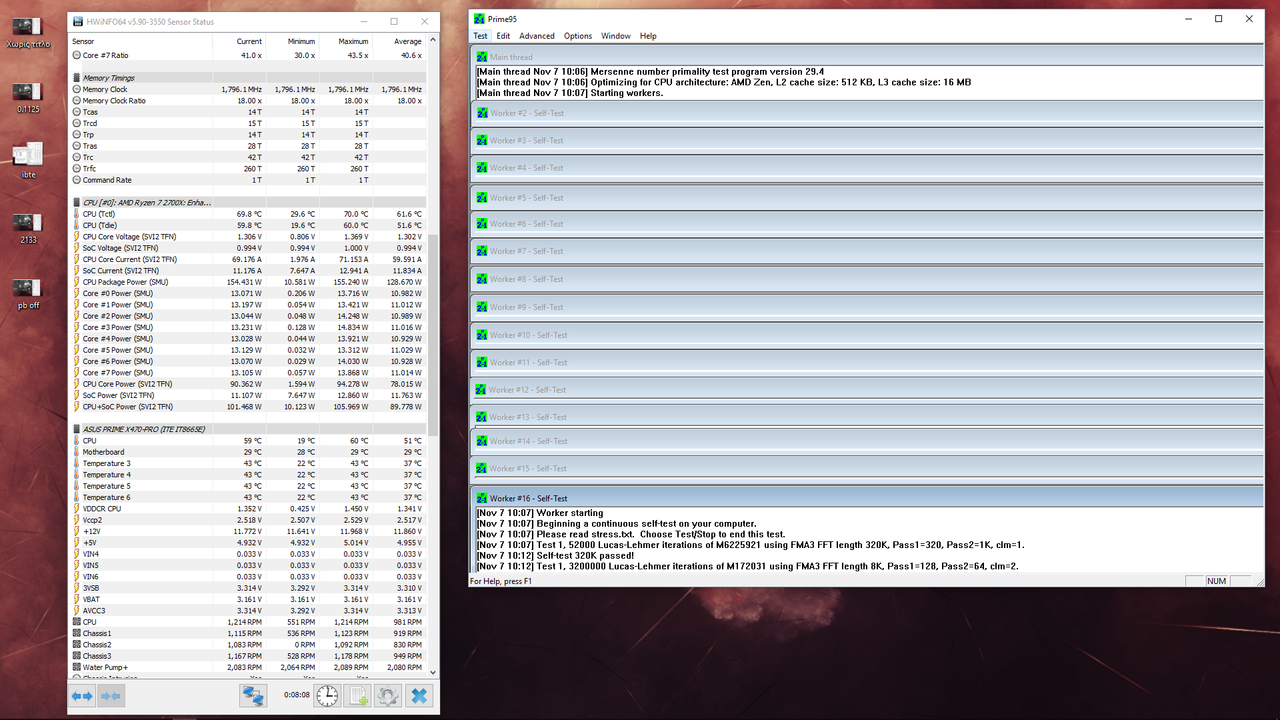Open 2133 desktop image file
This screenshot has width=1280, height=720.
tap(28, 227)
